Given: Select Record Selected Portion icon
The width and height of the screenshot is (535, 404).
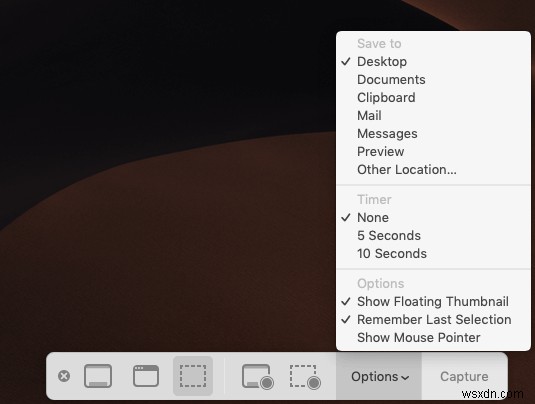Looking at the screenshot, I should click(305, 377).
